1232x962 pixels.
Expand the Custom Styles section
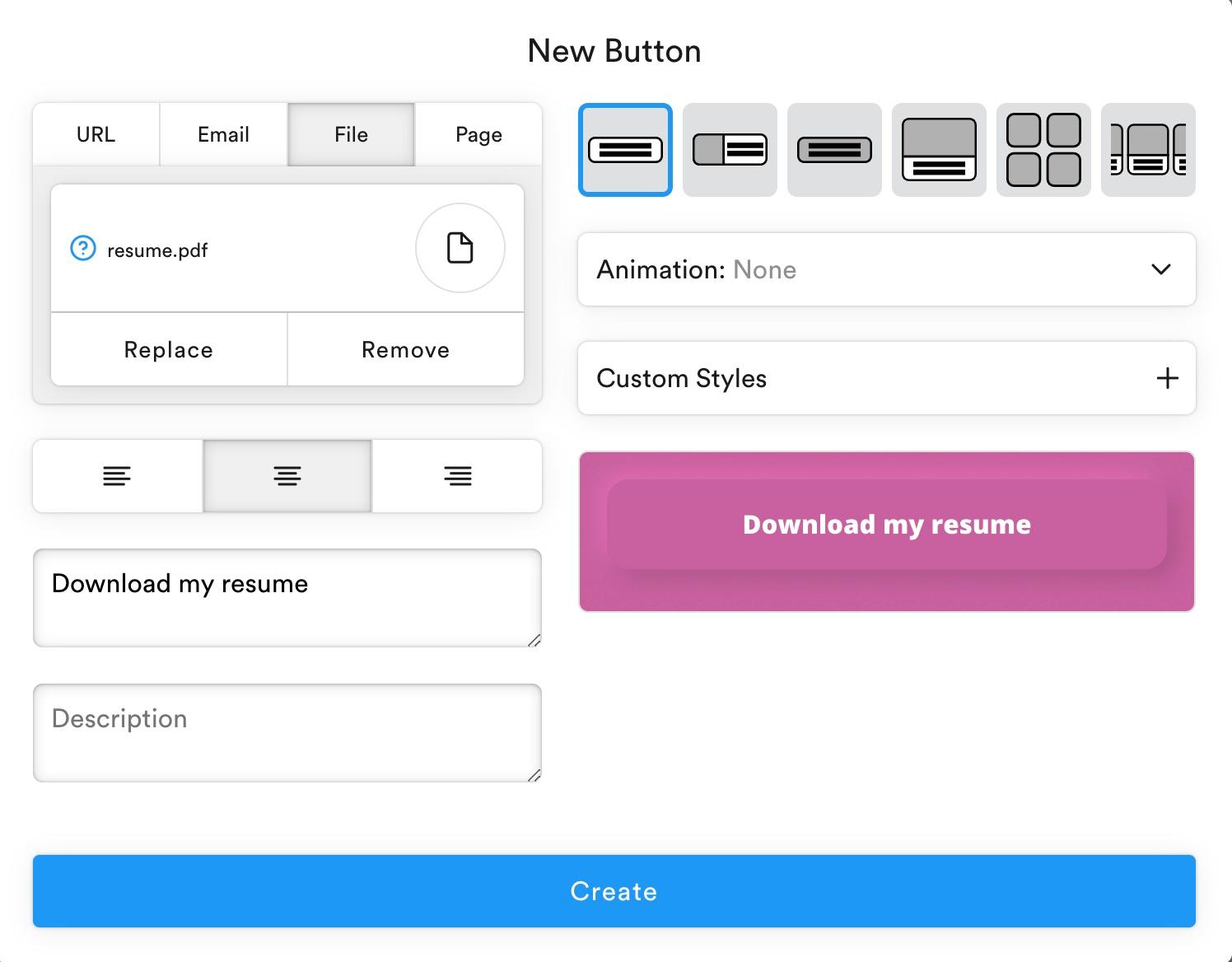click(x=886, y=378)
